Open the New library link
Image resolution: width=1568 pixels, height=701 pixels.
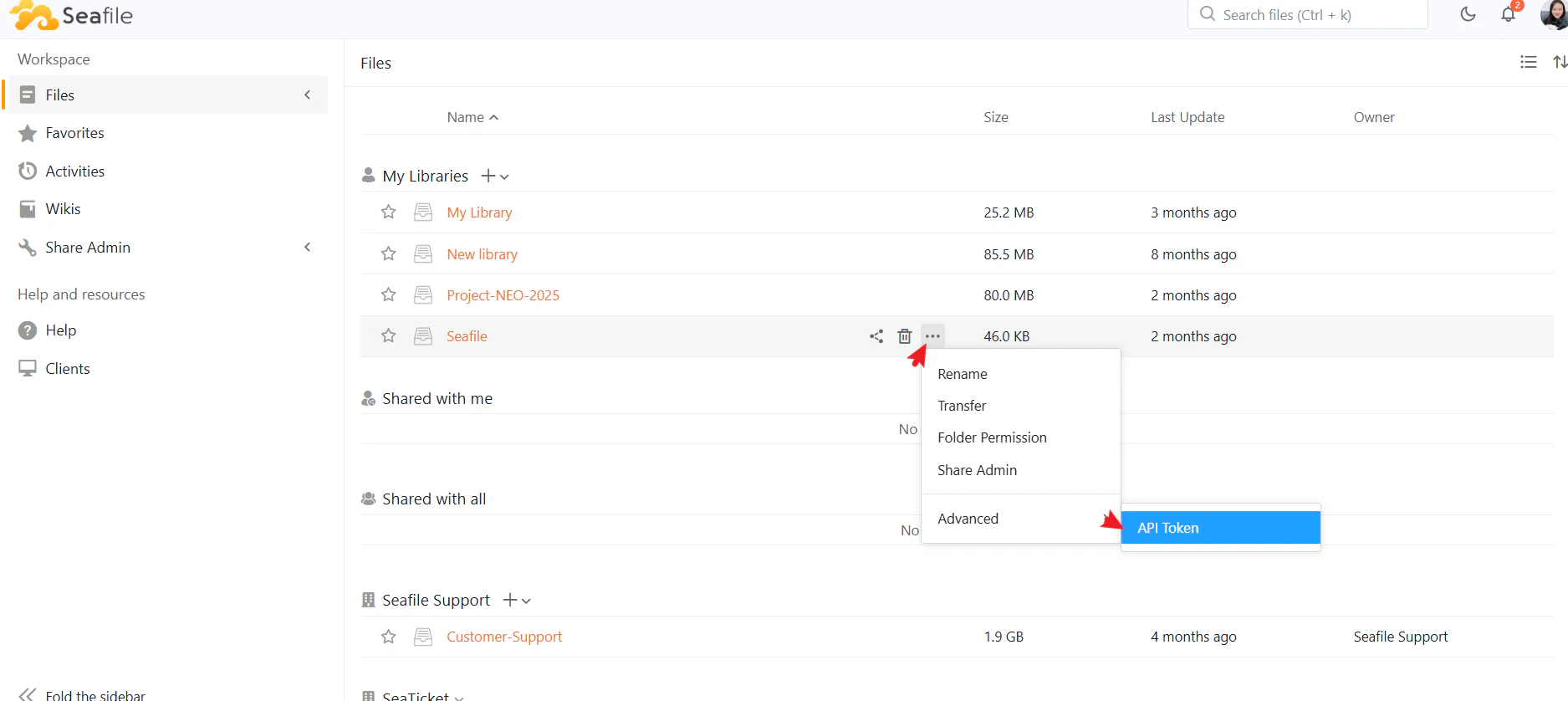[482, 254]
